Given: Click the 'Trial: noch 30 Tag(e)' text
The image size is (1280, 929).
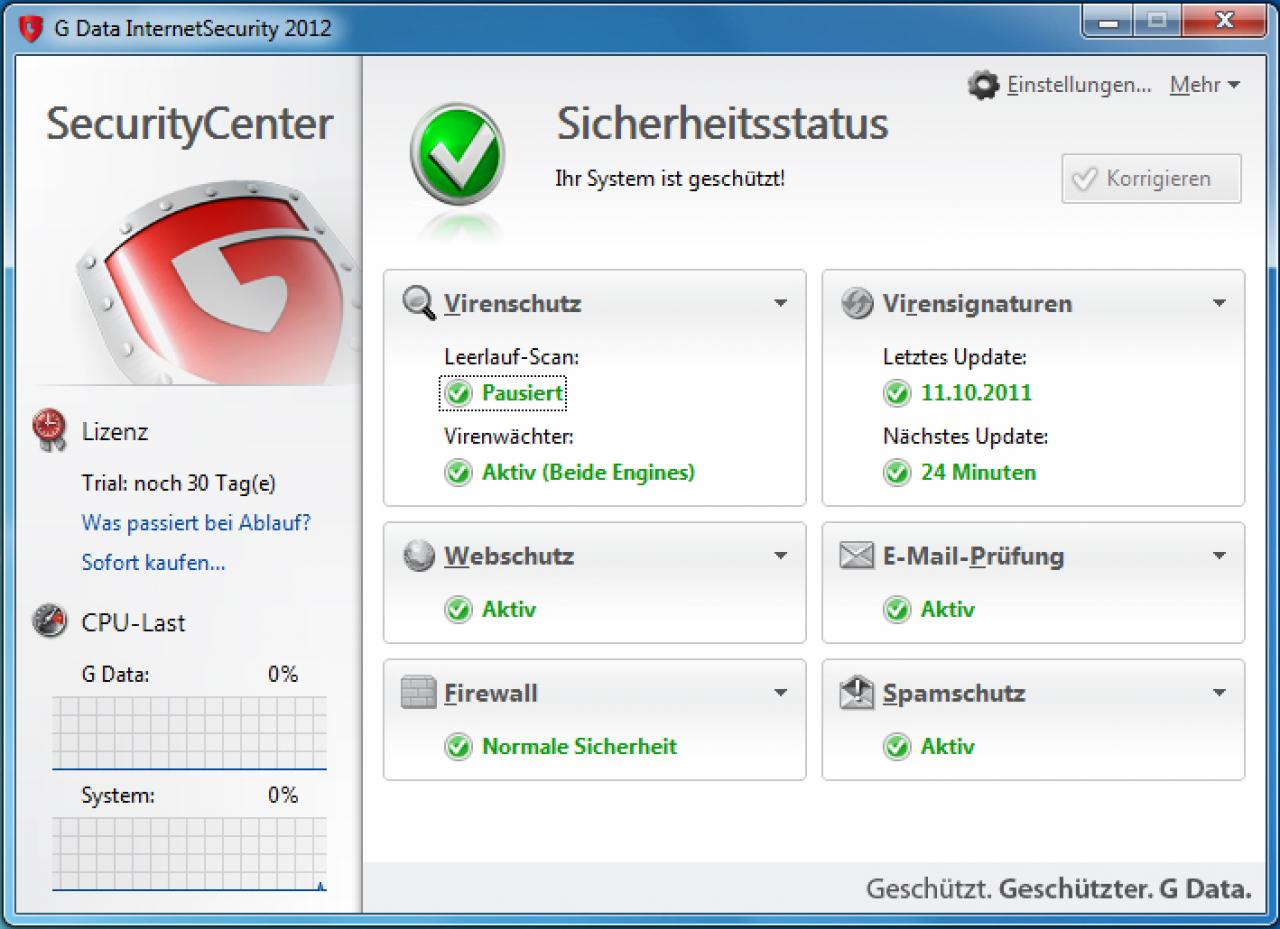Looking at the screenshot, I should click(179, 484).
